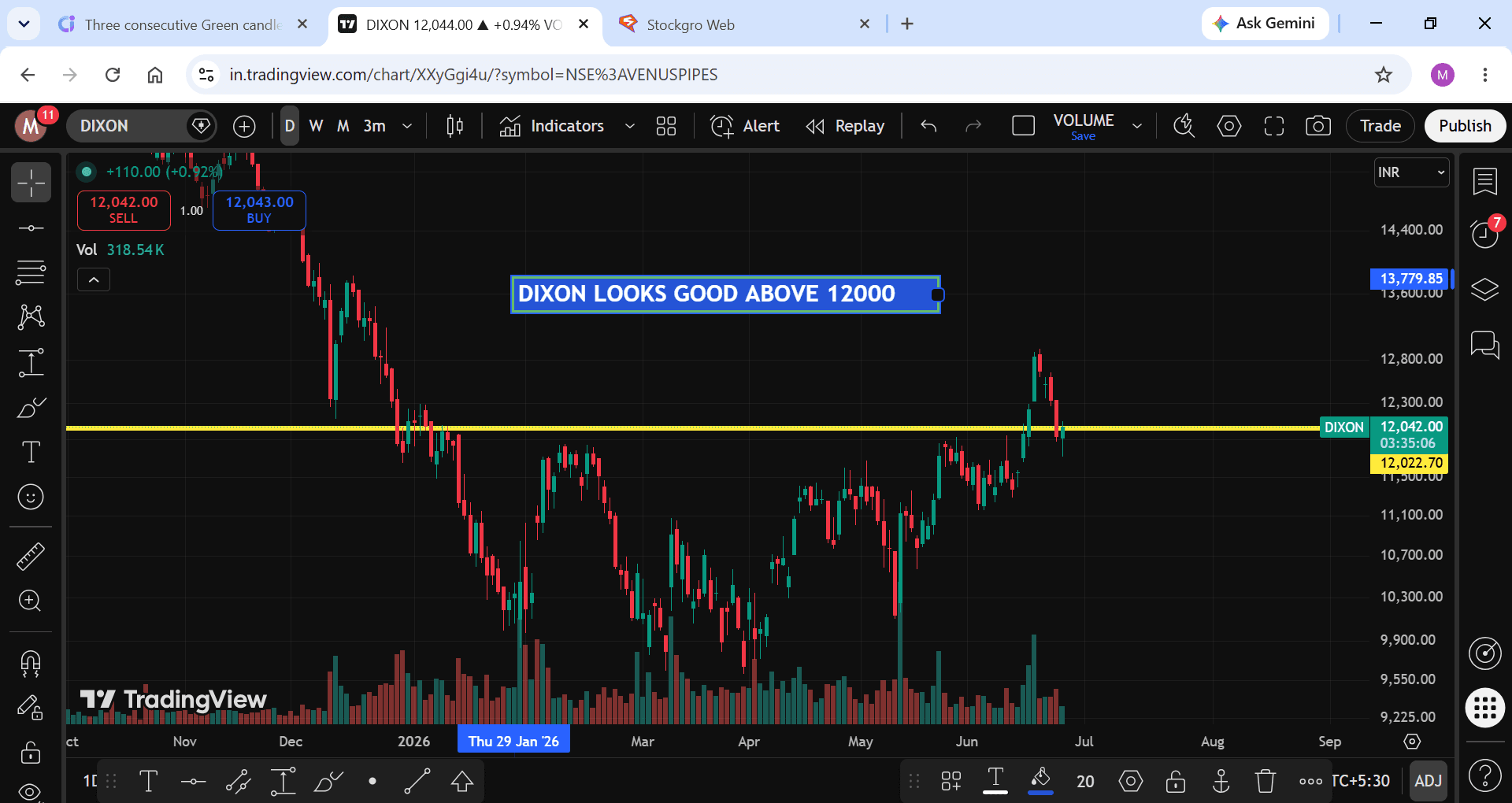
Task: Click the 12,043.00 BUY button
Action: [259, 210]
